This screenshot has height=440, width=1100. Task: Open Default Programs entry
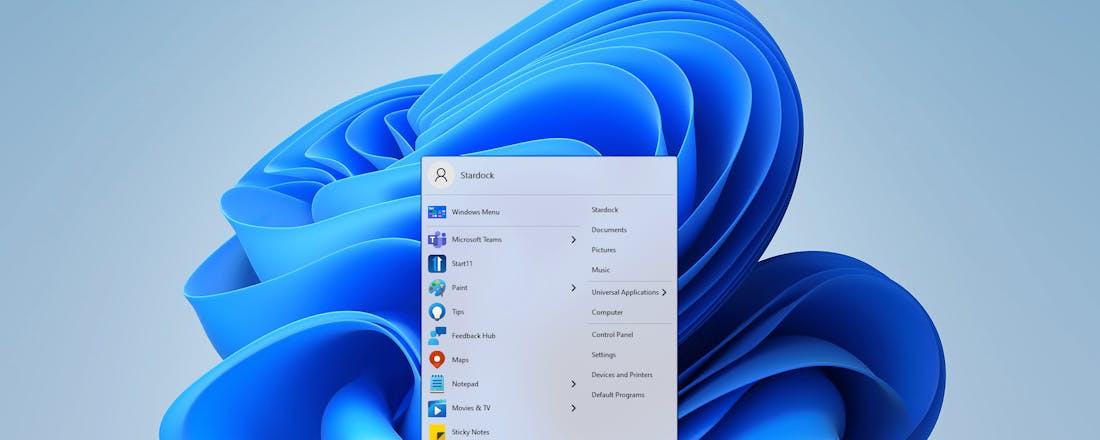tap(617, 395)
